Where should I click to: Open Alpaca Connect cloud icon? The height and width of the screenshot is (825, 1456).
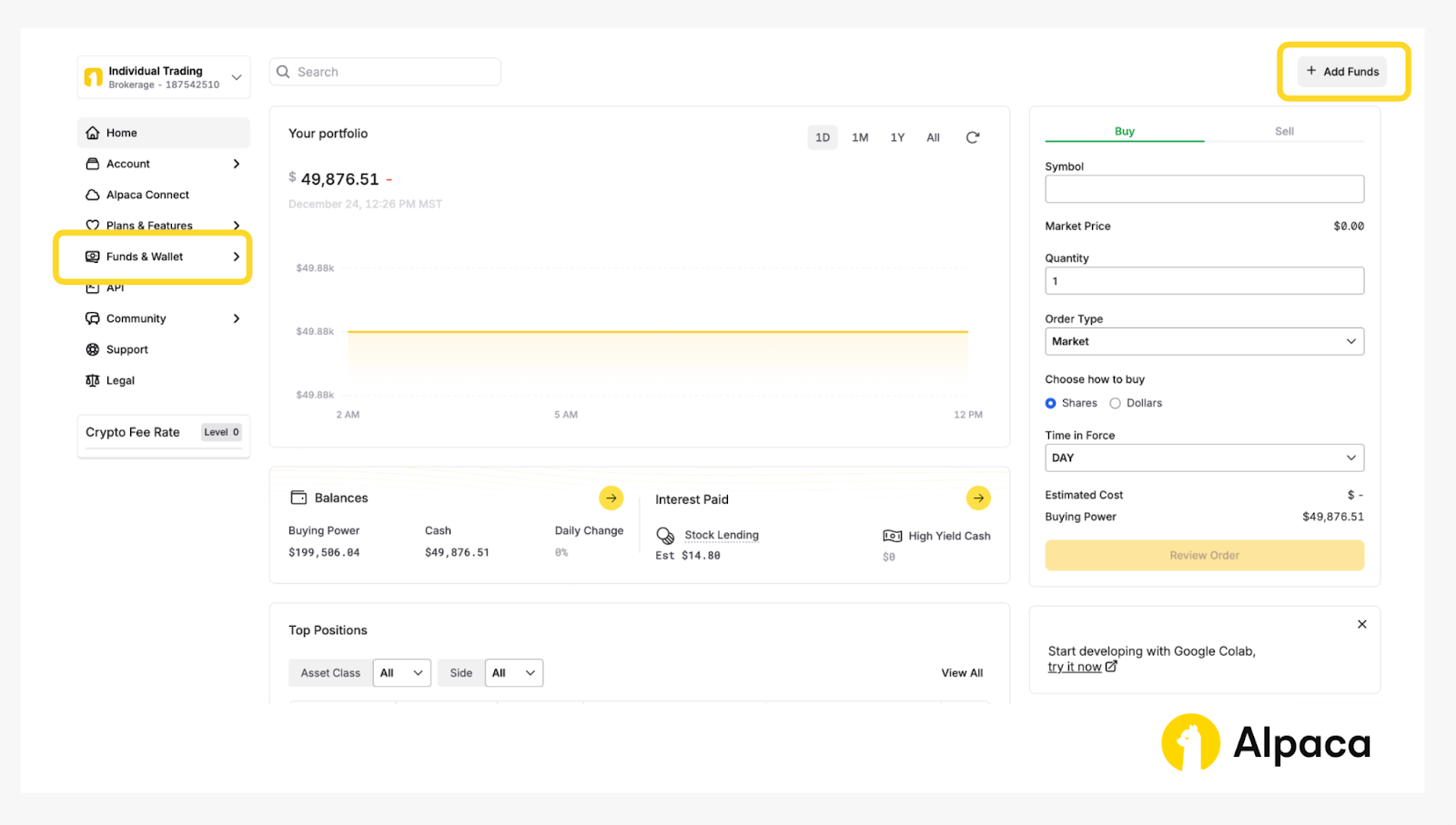93,195
